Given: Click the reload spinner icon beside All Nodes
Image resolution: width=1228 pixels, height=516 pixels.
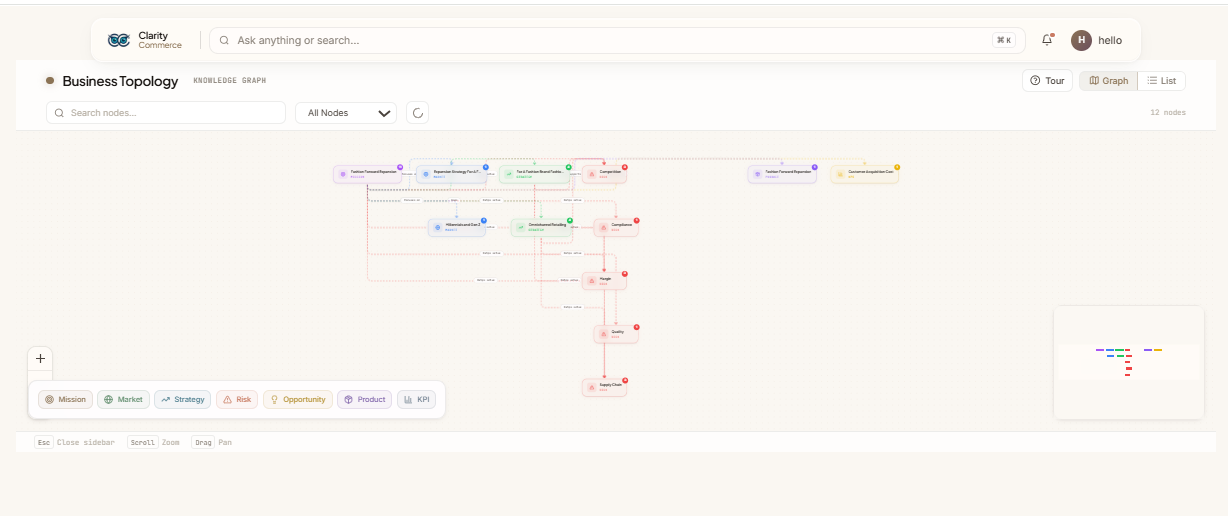Looking at the screenshot, I should click(418, 113).
